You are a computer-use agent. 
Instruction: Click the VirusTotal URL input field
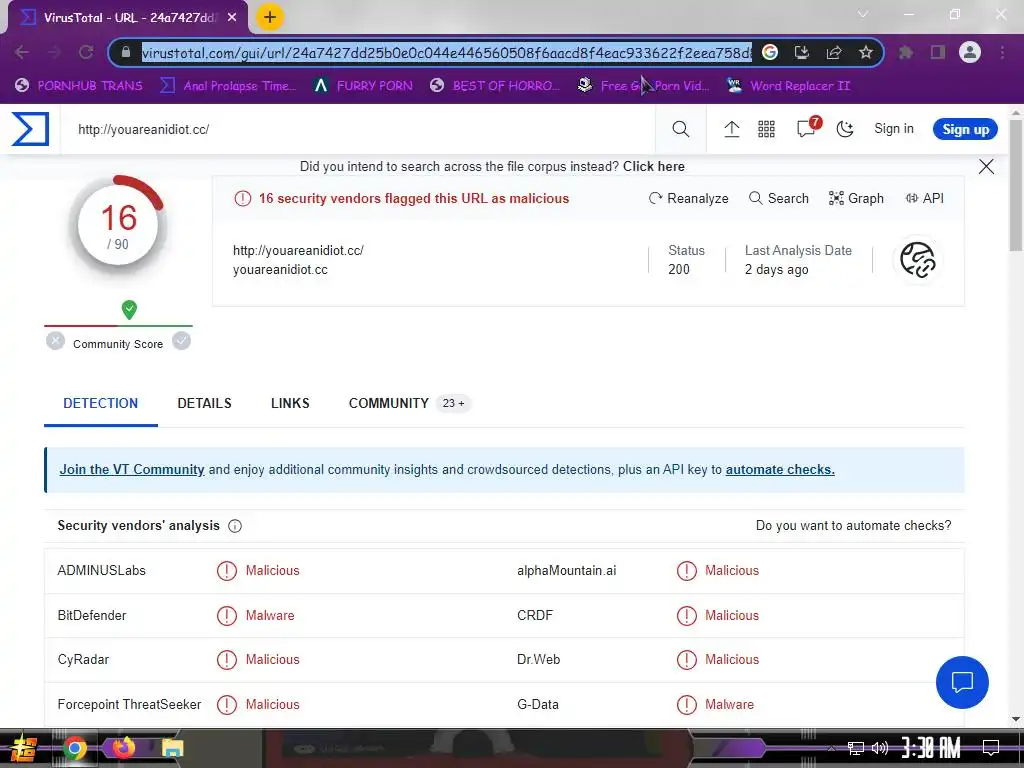click(358, 129)
